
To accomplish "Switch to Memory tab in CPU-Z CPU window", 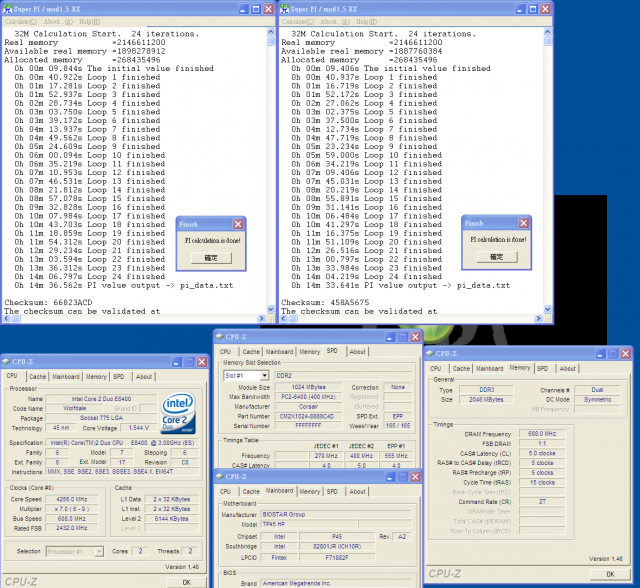I will [96, 377].
